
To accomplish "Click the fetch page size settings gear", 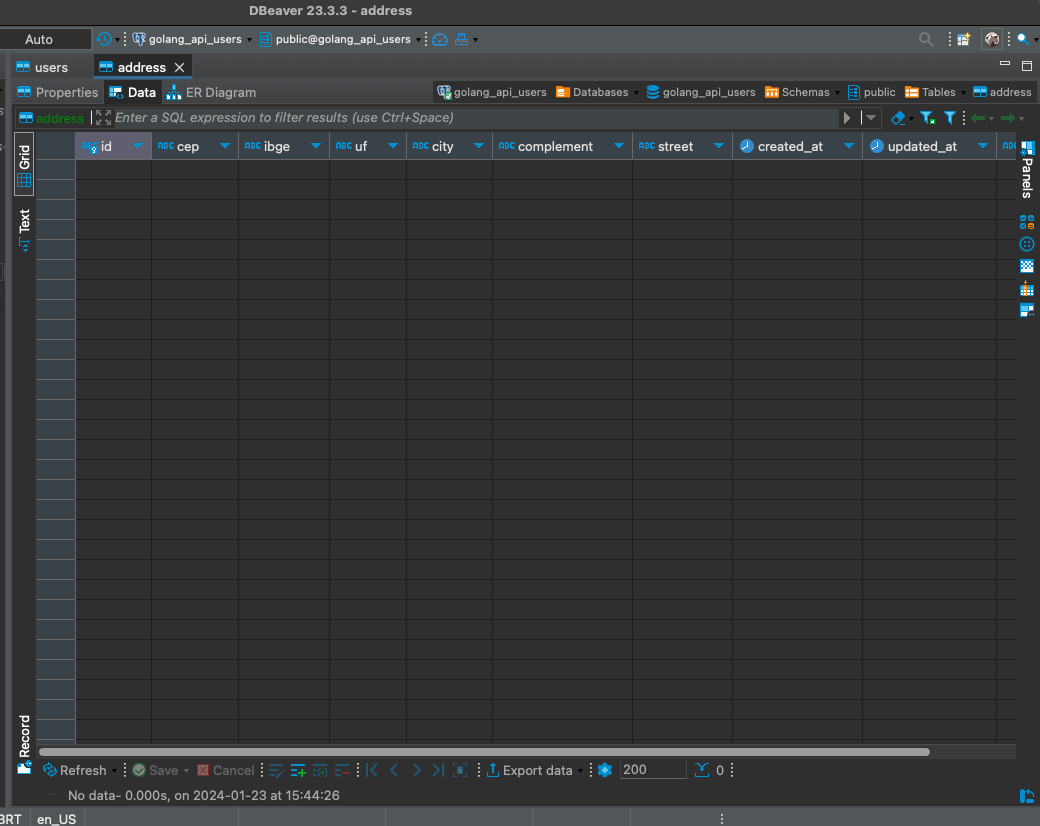I will [605, 770].
